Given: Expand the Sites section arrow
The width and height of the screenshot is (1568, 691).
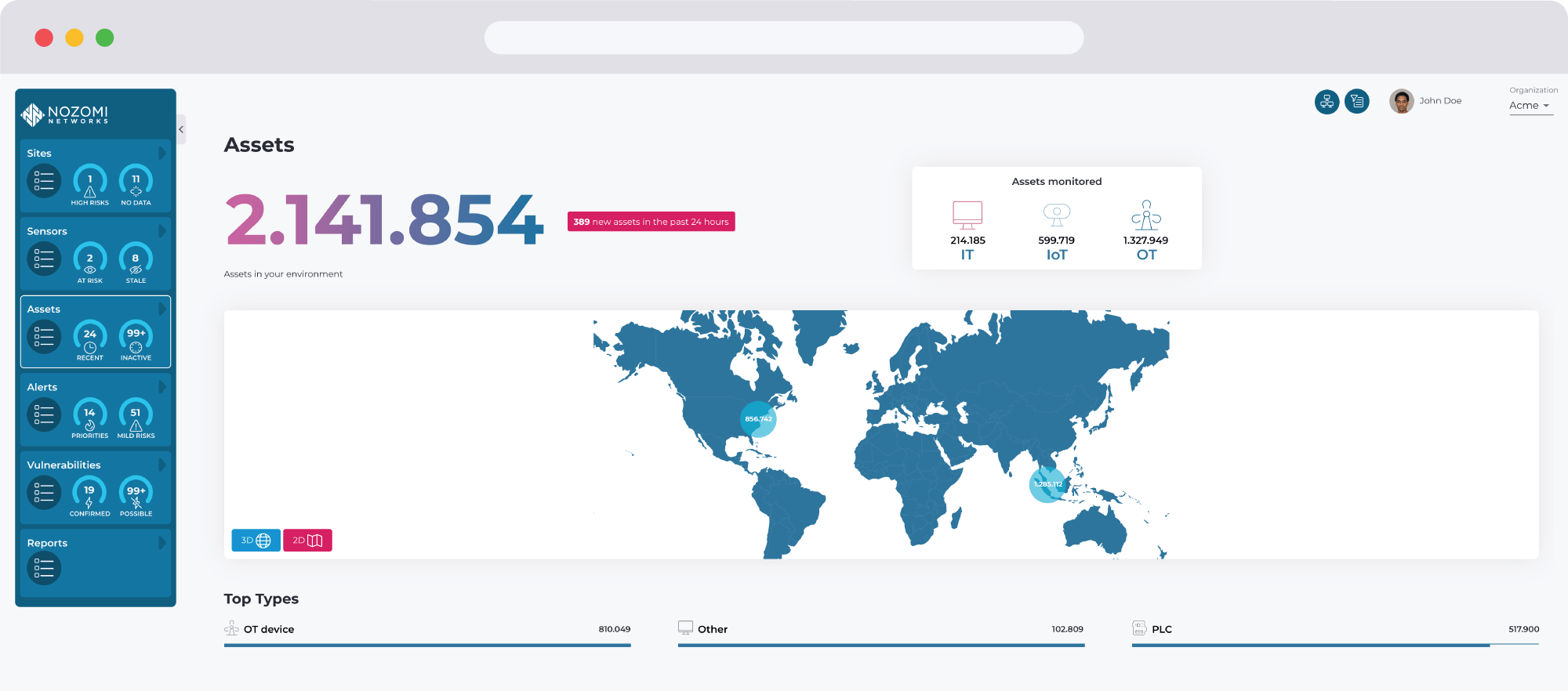Looking at the screenshot, I should tap(162, 153).
